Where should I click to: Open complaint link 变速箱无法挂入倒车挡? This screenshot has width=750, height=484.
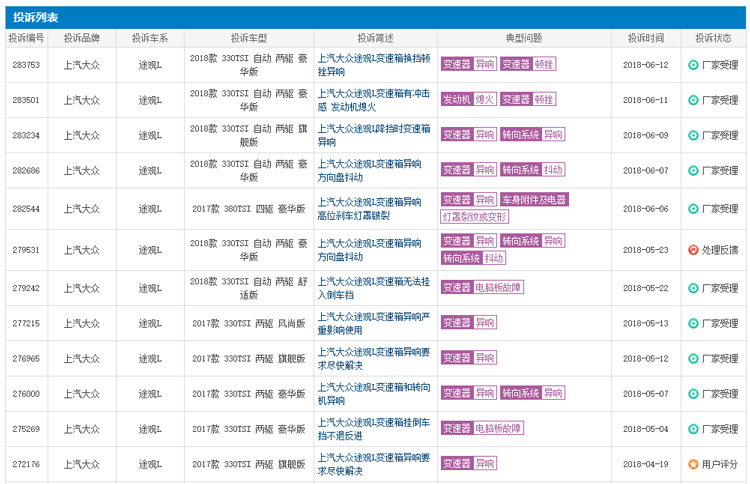click(x=374, y=288)
